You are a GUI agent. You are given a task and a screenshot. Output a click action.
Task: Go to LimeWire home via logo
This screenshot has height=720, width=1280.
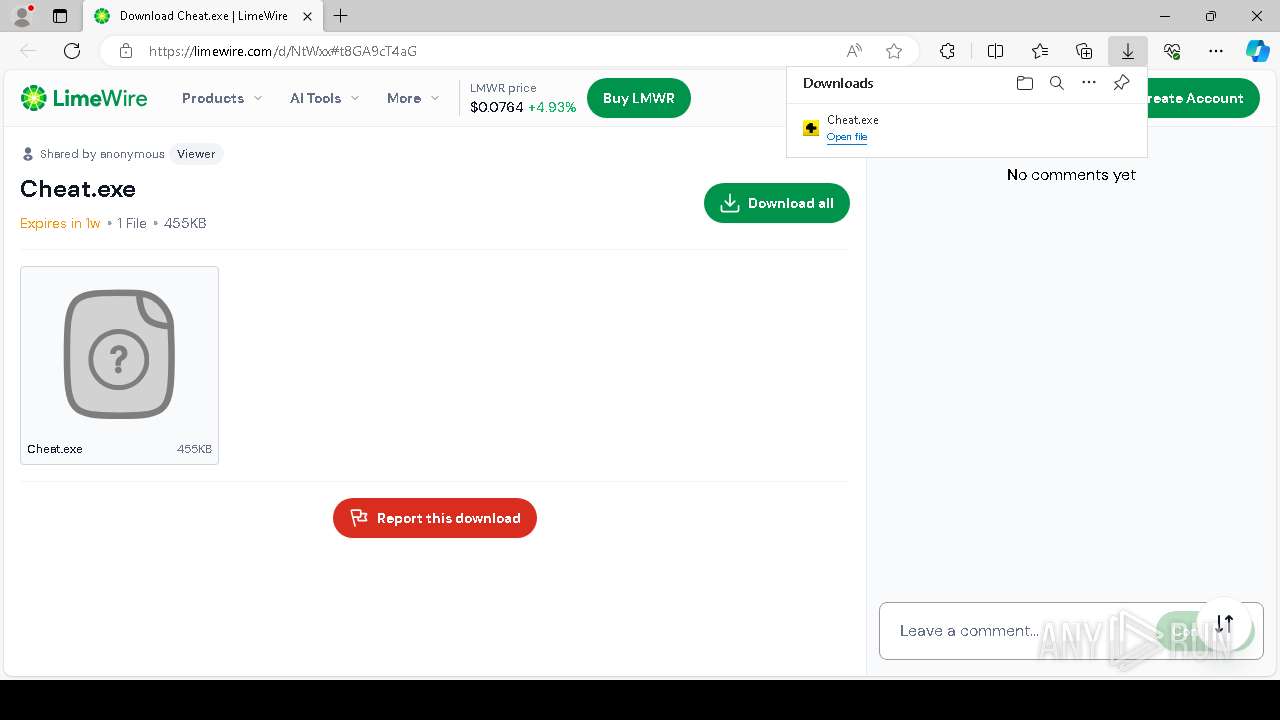(84, 98)
